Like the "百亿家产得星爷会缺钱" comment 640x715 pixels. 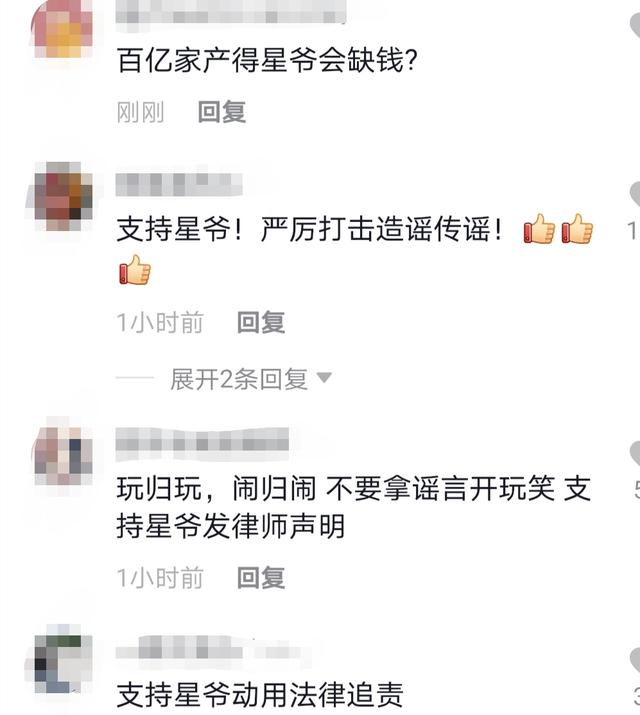(635, 25)
